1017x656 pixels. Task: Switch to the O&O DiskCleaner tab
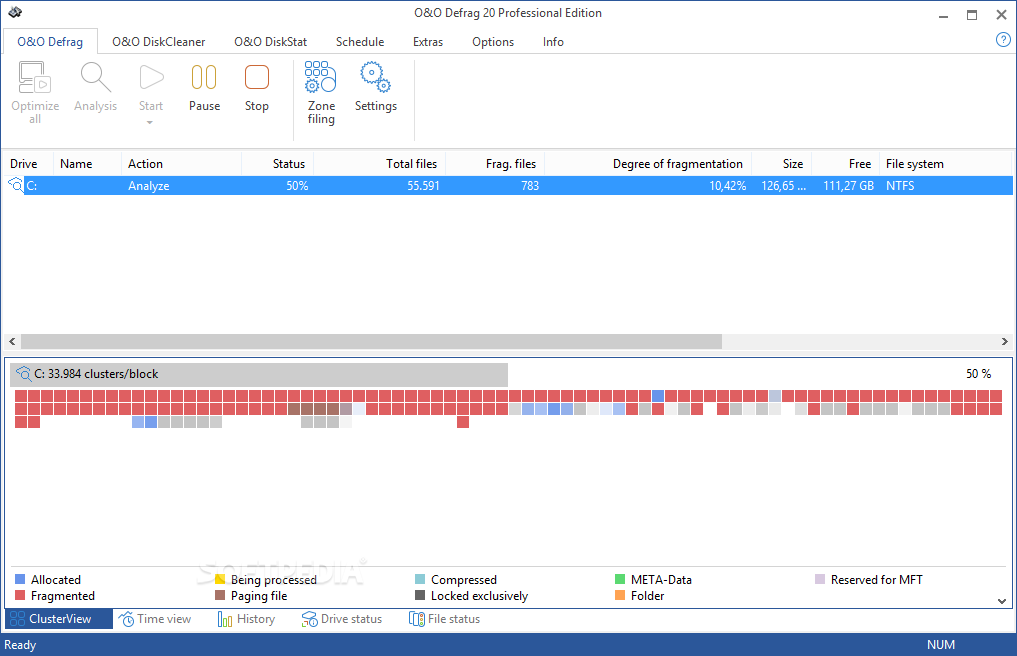(x=158, y=42)
